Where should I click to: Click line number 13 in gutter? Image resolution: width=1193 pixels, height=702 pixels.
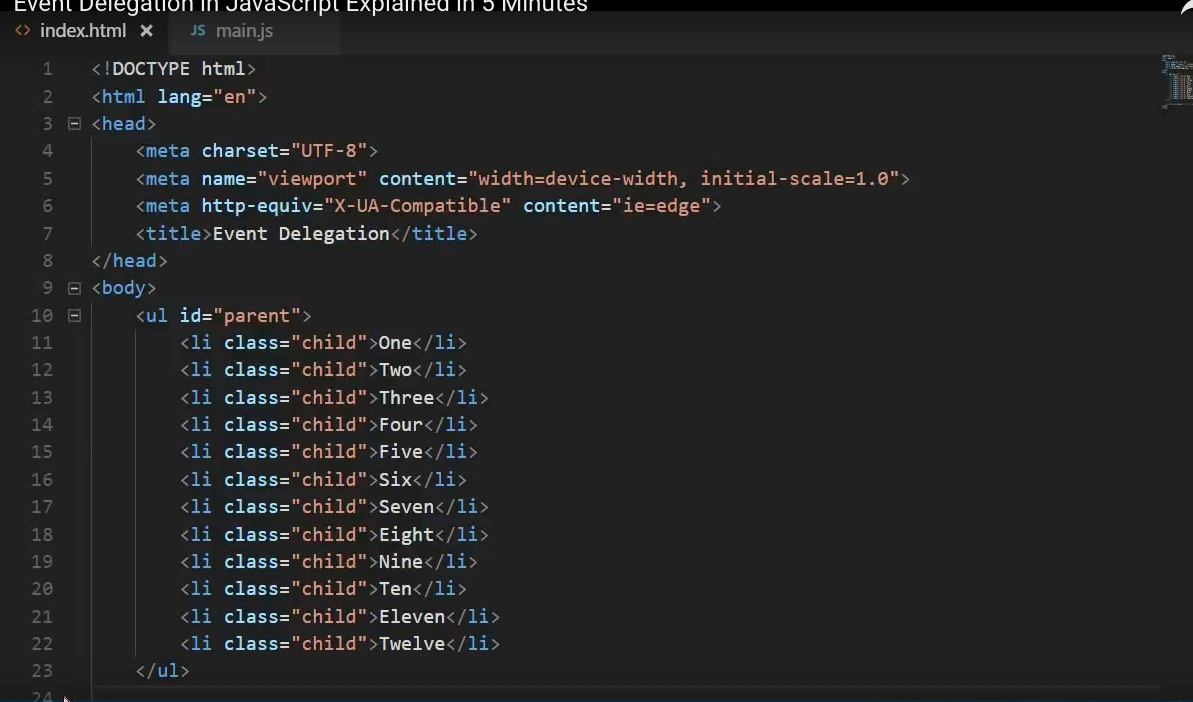tap(42, 398)
